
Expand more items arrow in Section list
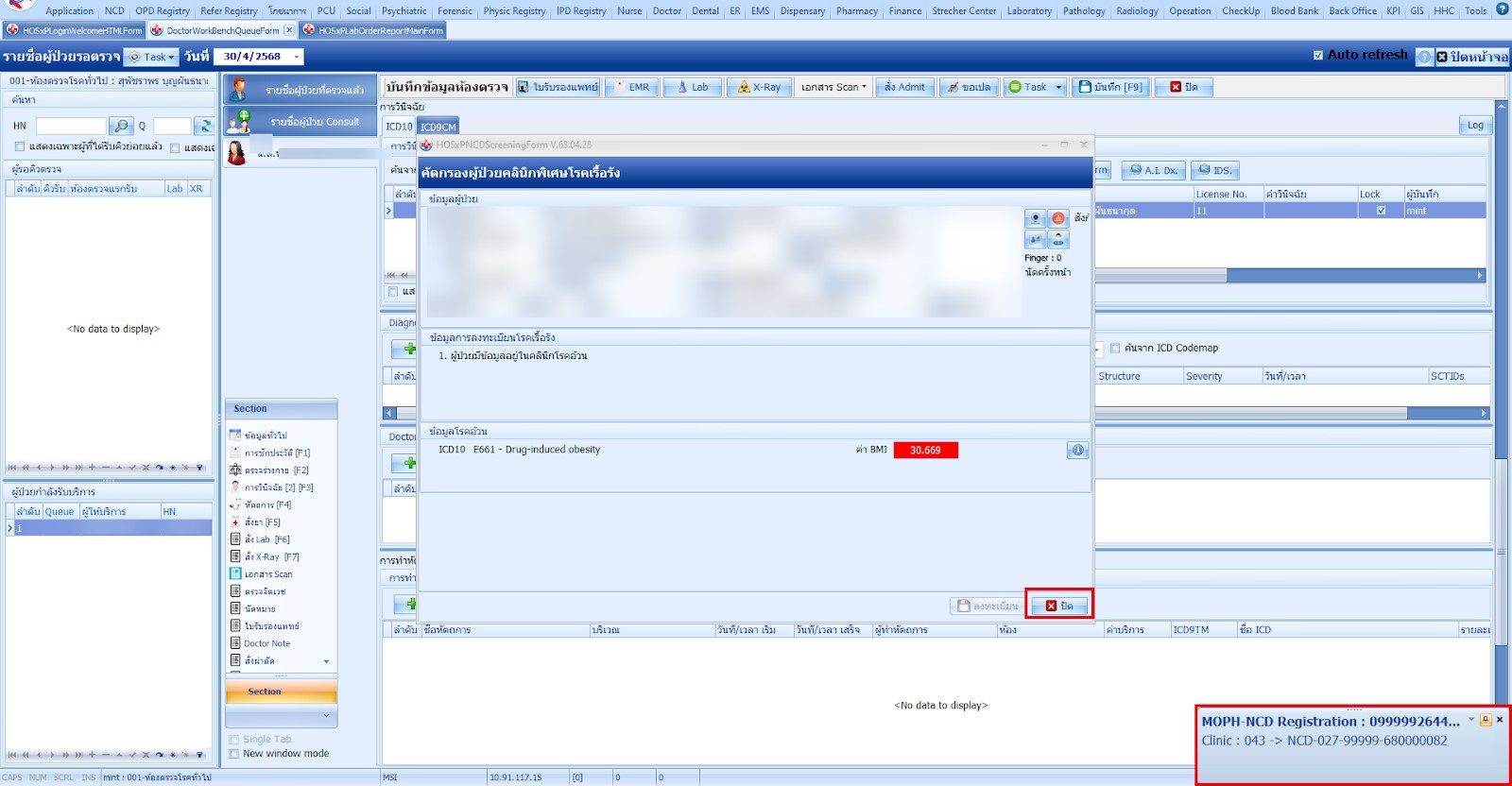coord(327,661)
